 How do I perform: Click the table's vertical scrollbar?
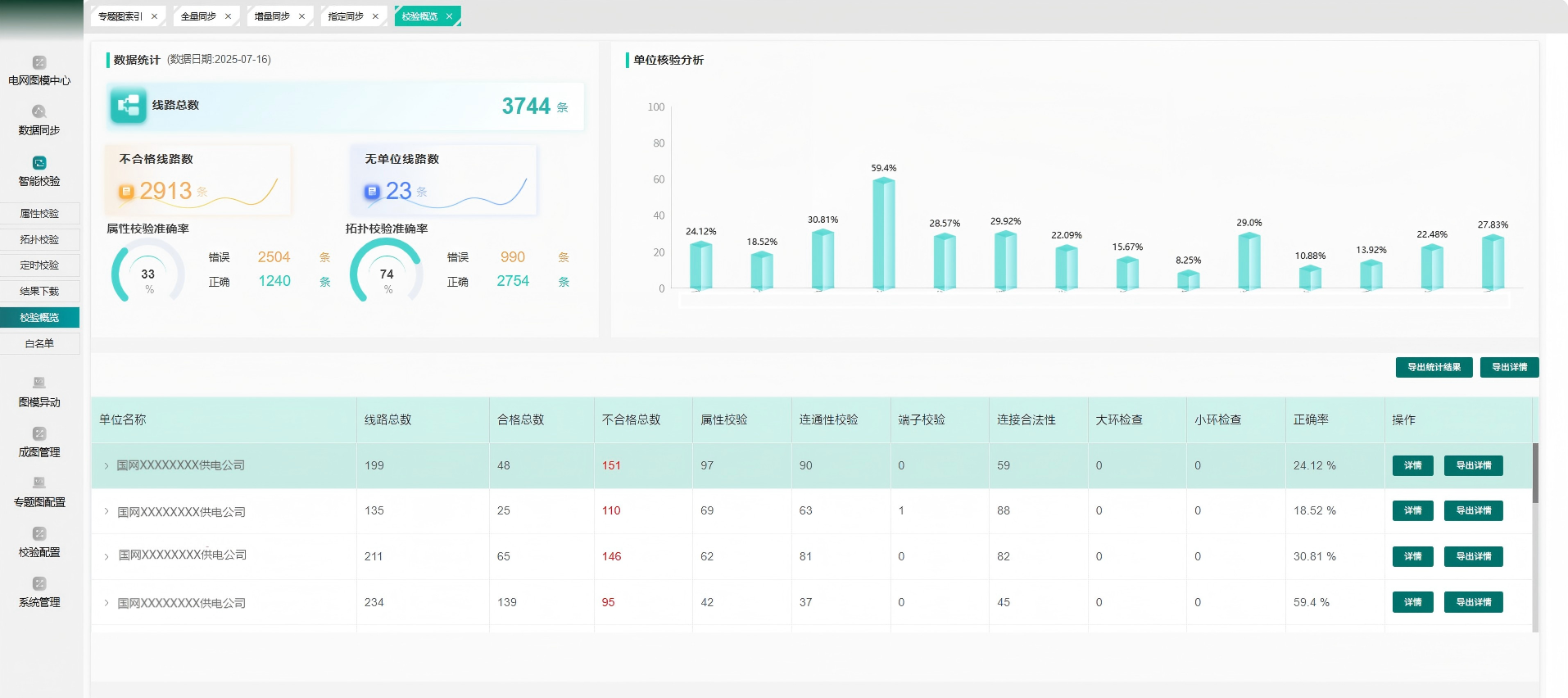click(1535, 474)
